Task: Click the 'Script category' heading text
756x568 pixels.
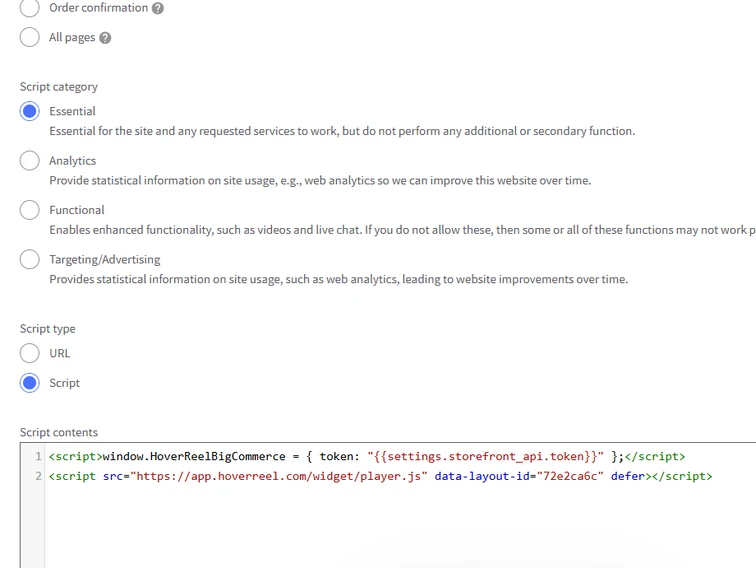Action: [x=59, y=87]
